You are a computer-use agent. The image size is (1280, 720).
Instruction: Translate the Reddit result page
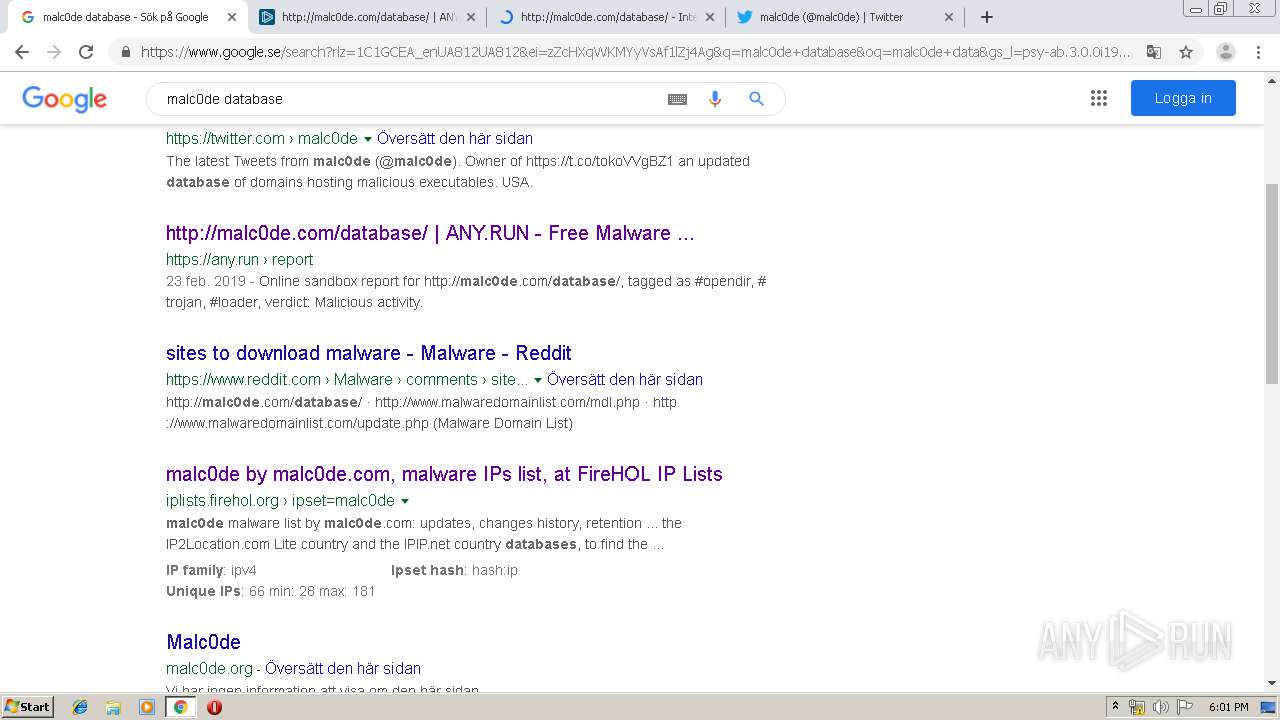(x=625, y=380)
